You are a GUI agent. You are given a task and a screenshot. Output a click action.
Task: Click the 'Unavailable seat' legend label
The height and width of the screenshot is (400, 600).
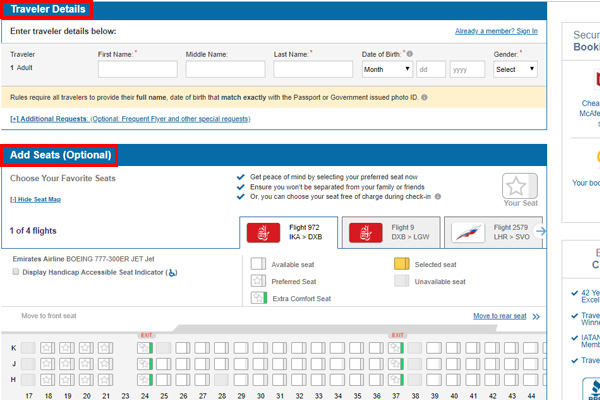click(440, 282)
